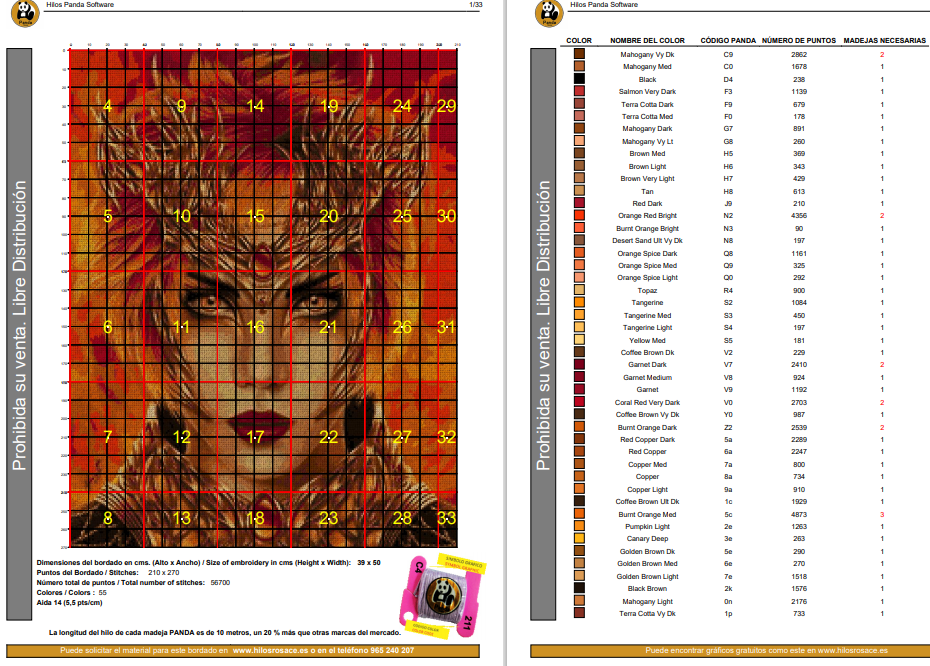Click Panda code 5c
930x666 pixels.
tap(728, 514)
